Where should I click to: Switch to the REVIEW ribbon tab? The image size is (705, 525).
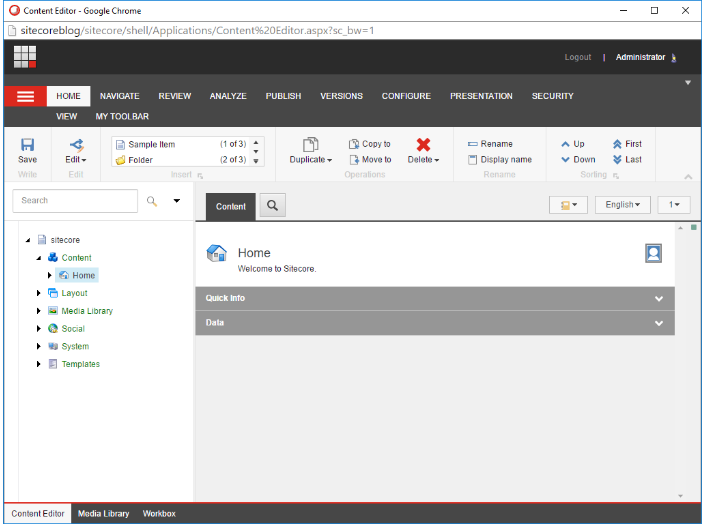click(174, 96)
